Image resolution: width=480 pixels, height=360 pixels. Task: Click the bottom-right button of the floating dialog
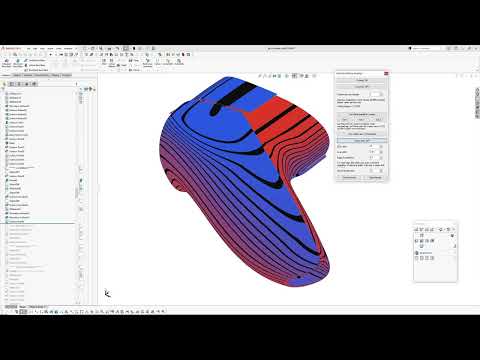point(375,177)
